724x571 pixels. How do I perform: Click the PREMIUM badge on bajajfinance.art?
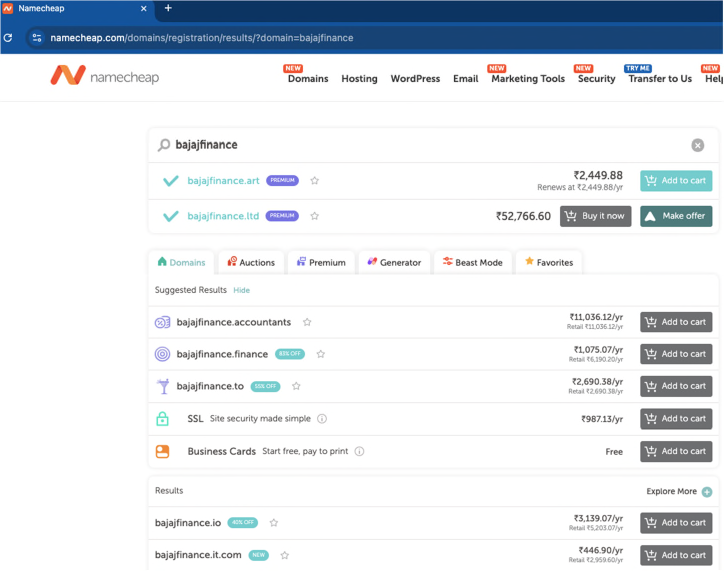(282, 180)
